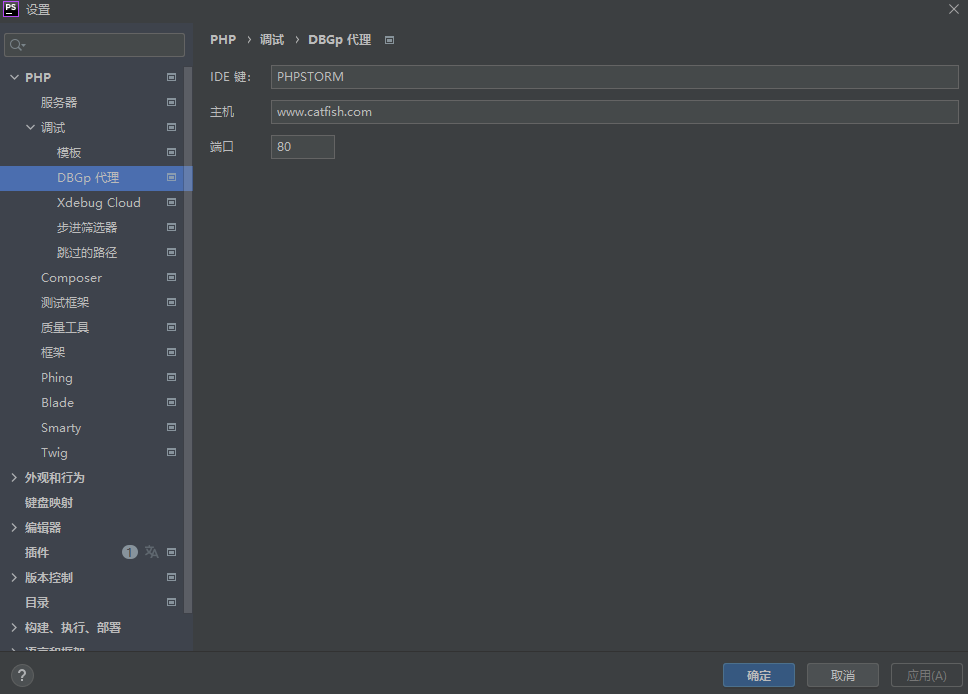The height and width of the screenshot is (694, 968).
Task: Open 步进筛选器 settings
Action: pos(87,228)
